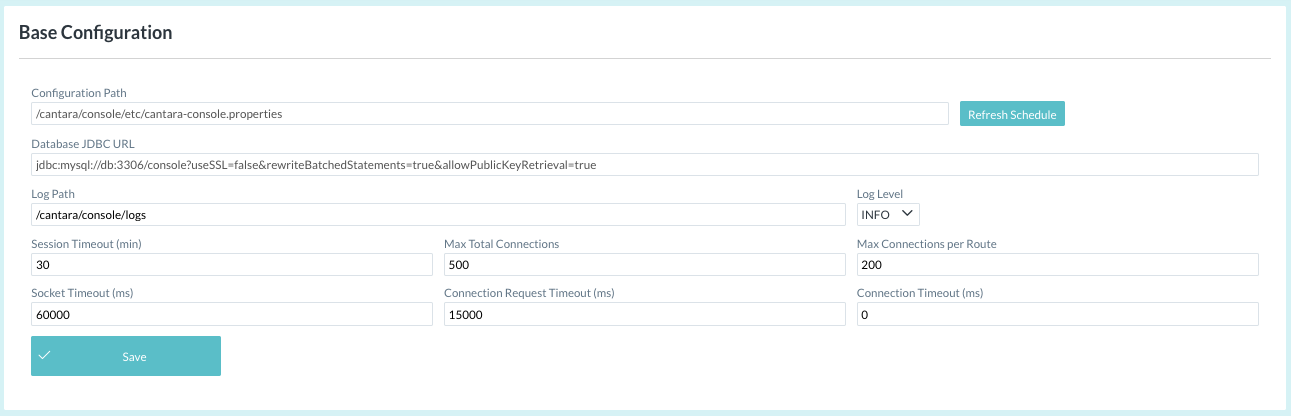Viewport: 1291px width, 416px height.
Task: Select the Log Path text field
Action: click(438, 214)
